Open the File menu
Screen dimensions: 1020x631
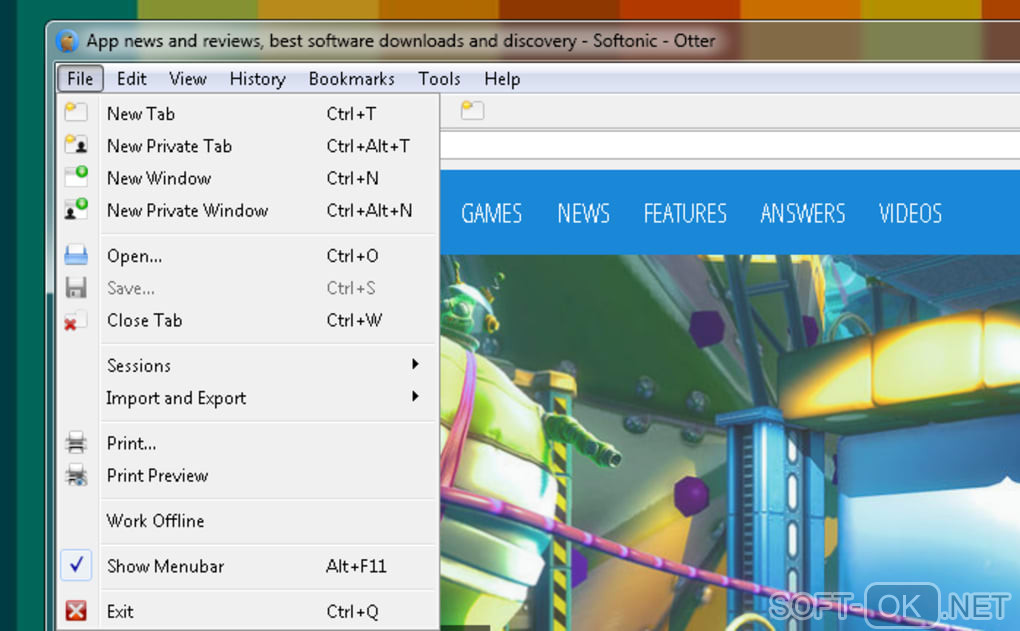[x=80, y=79]
